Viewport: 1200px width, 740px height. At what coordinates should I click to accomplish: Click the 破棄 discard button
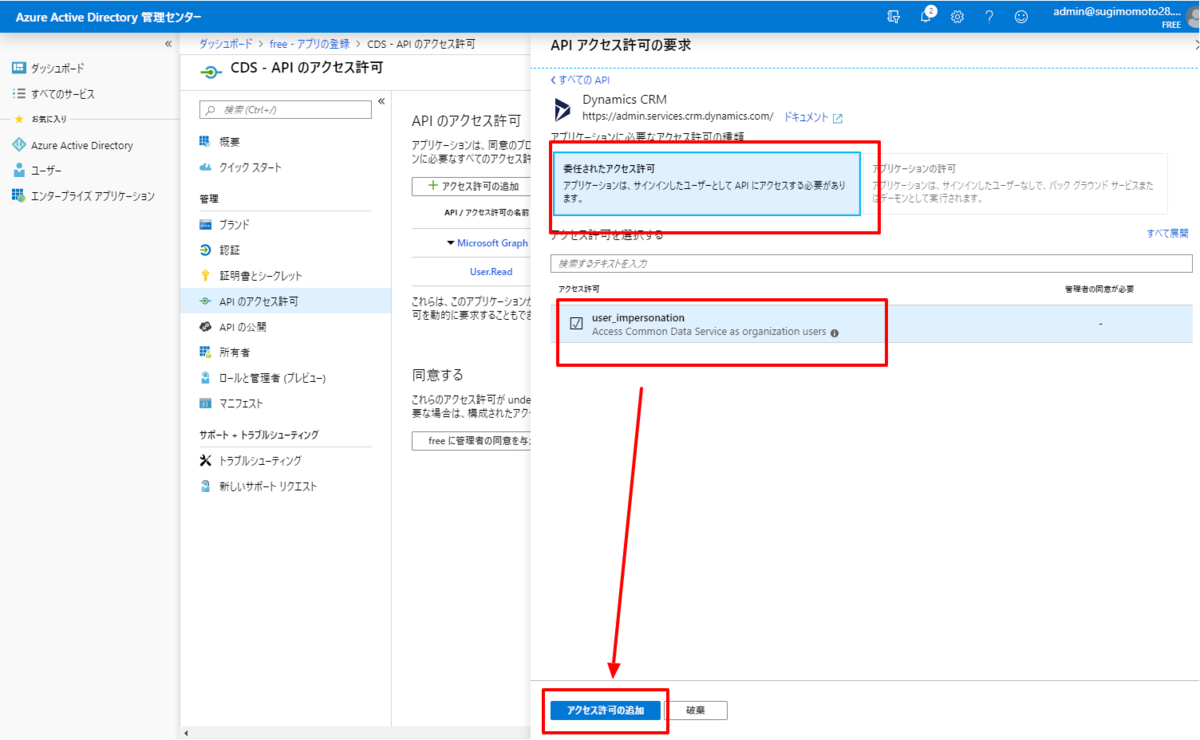[695, 710]
